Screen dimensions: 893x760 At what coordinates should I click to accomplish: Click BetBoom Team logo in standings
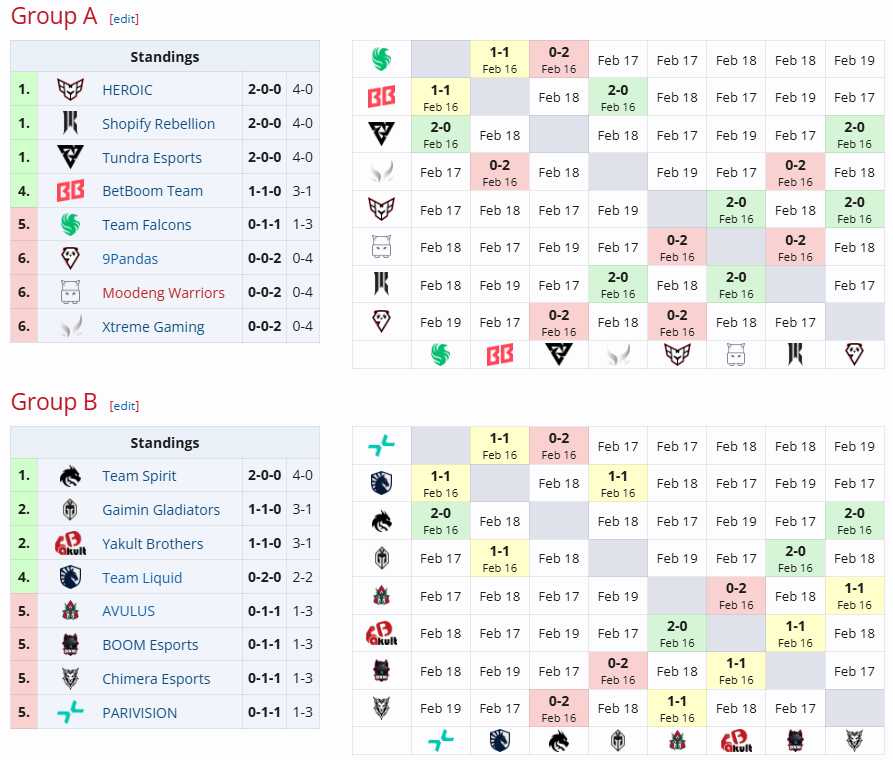click(x=71, y=191)
